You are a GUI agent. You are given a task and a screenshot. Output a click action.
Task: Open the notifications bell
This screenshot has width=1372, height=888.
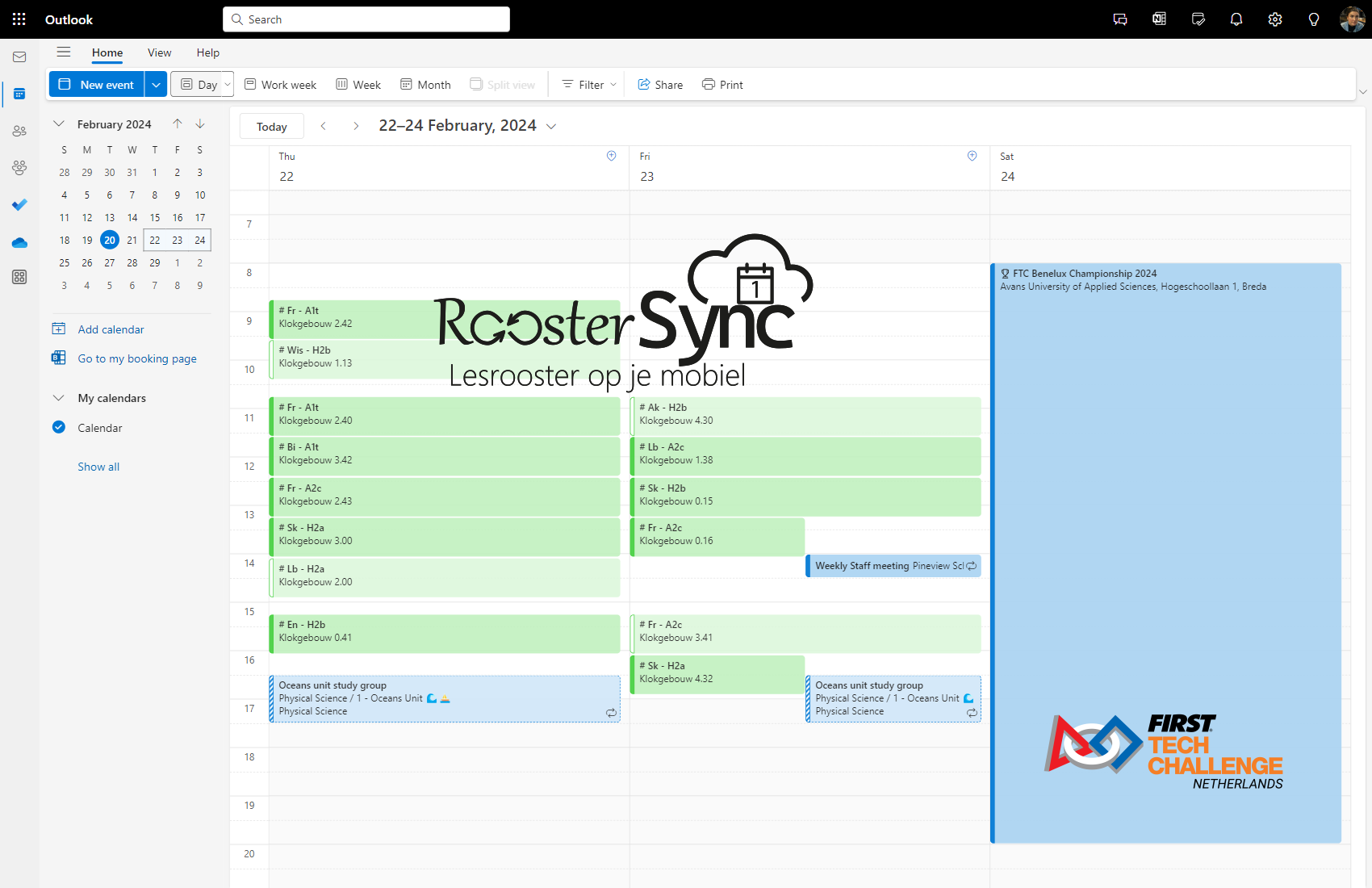point(1236,19)
